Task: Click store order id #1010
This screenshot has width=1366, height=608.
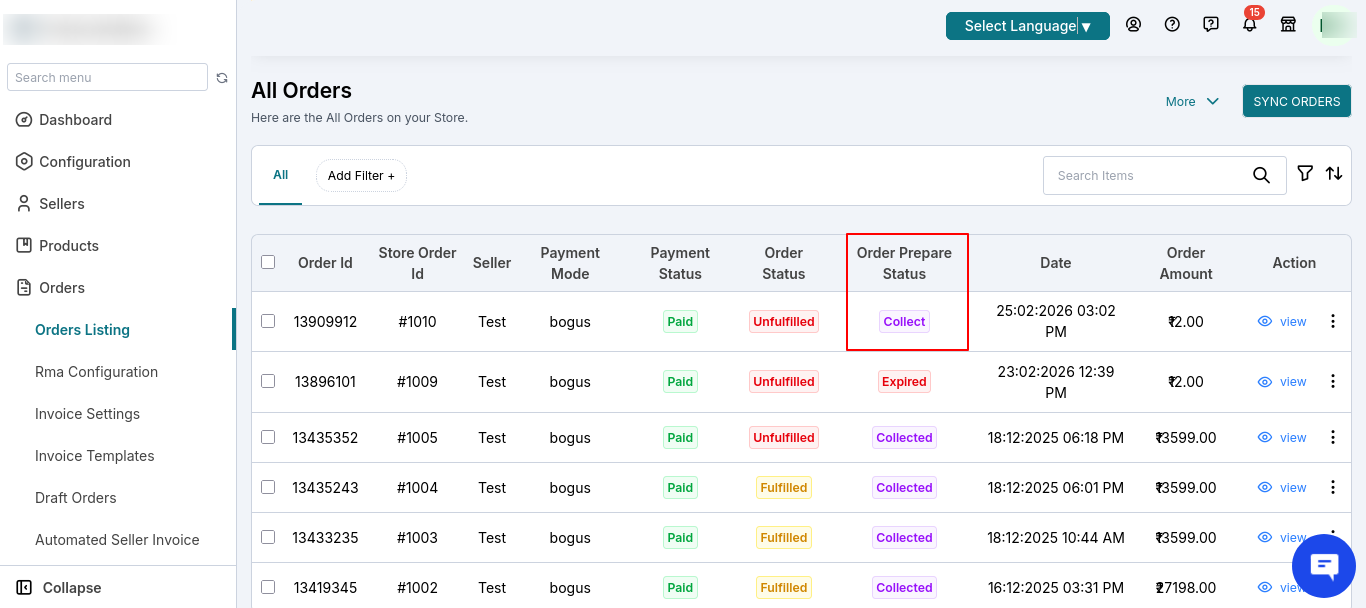Action: click(417, 321)
